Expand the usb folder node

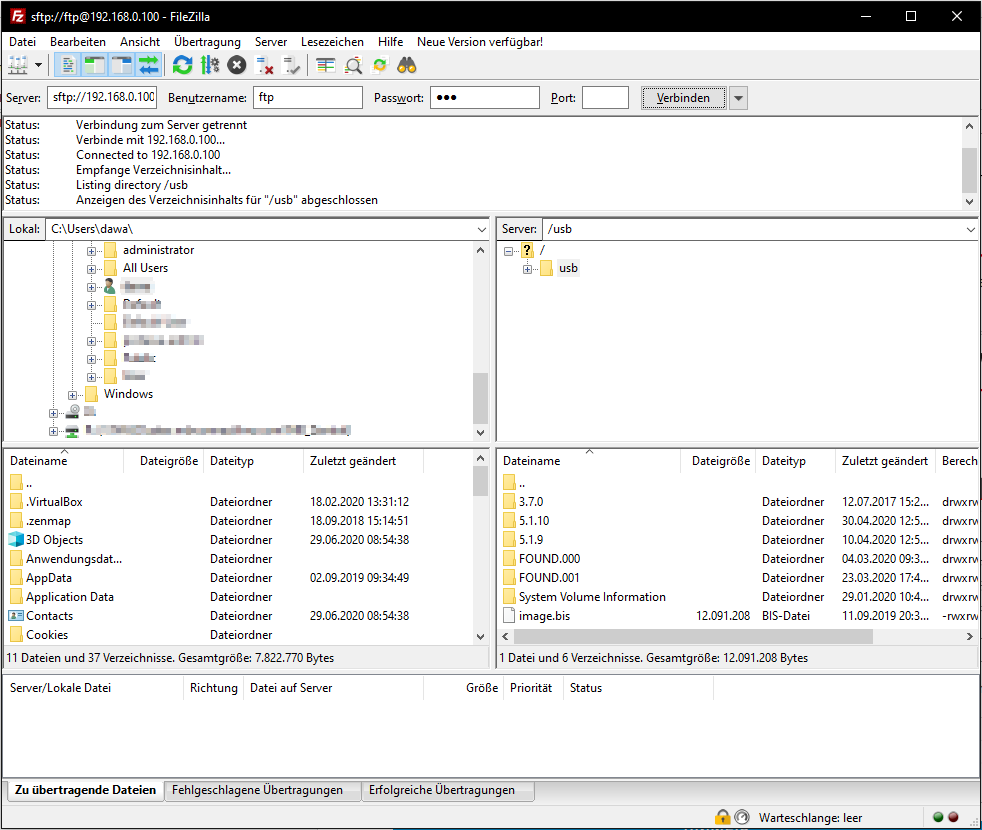tap(528, 269)
